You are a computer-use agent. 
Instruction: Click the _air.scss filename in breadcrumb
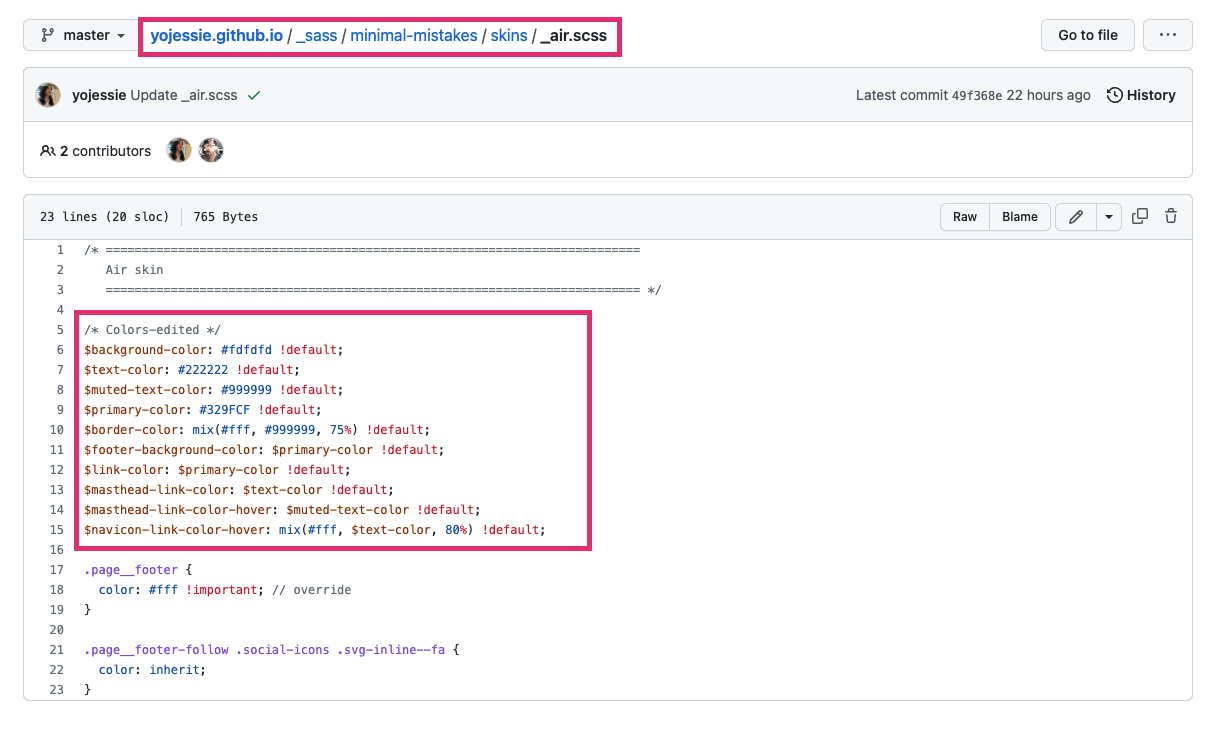pyautogui.click(x=574, y=36)
